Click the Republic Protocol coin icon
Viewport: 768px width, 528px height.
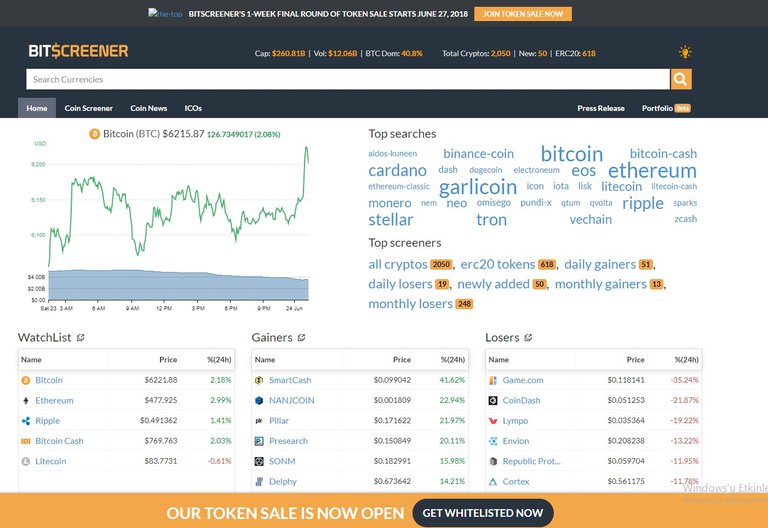click(x=493, y=461)
